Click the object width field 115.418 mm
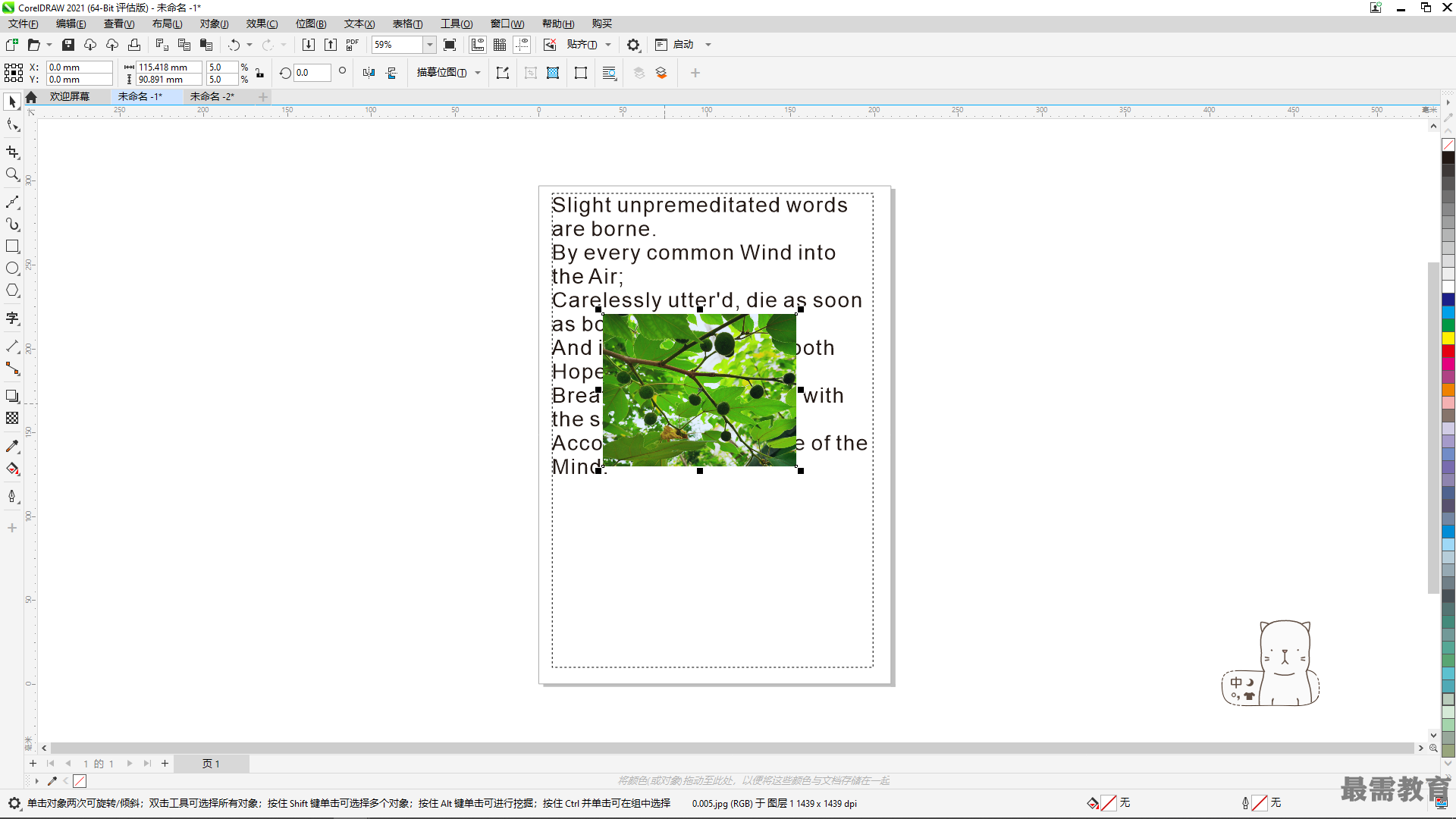This screenshot has height=819, width=1456. point(168,67)
